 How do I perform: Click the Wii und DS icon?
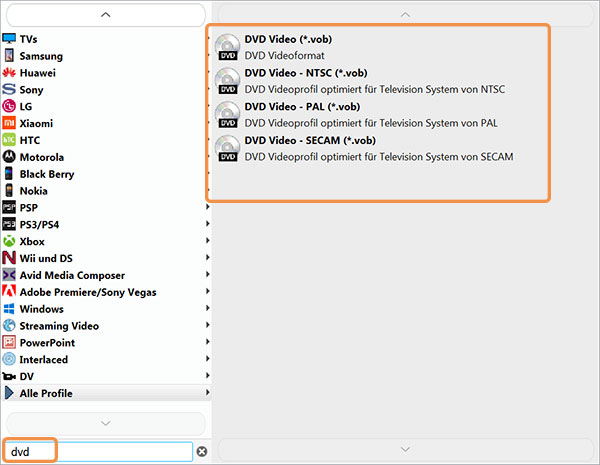pos(9,258)
